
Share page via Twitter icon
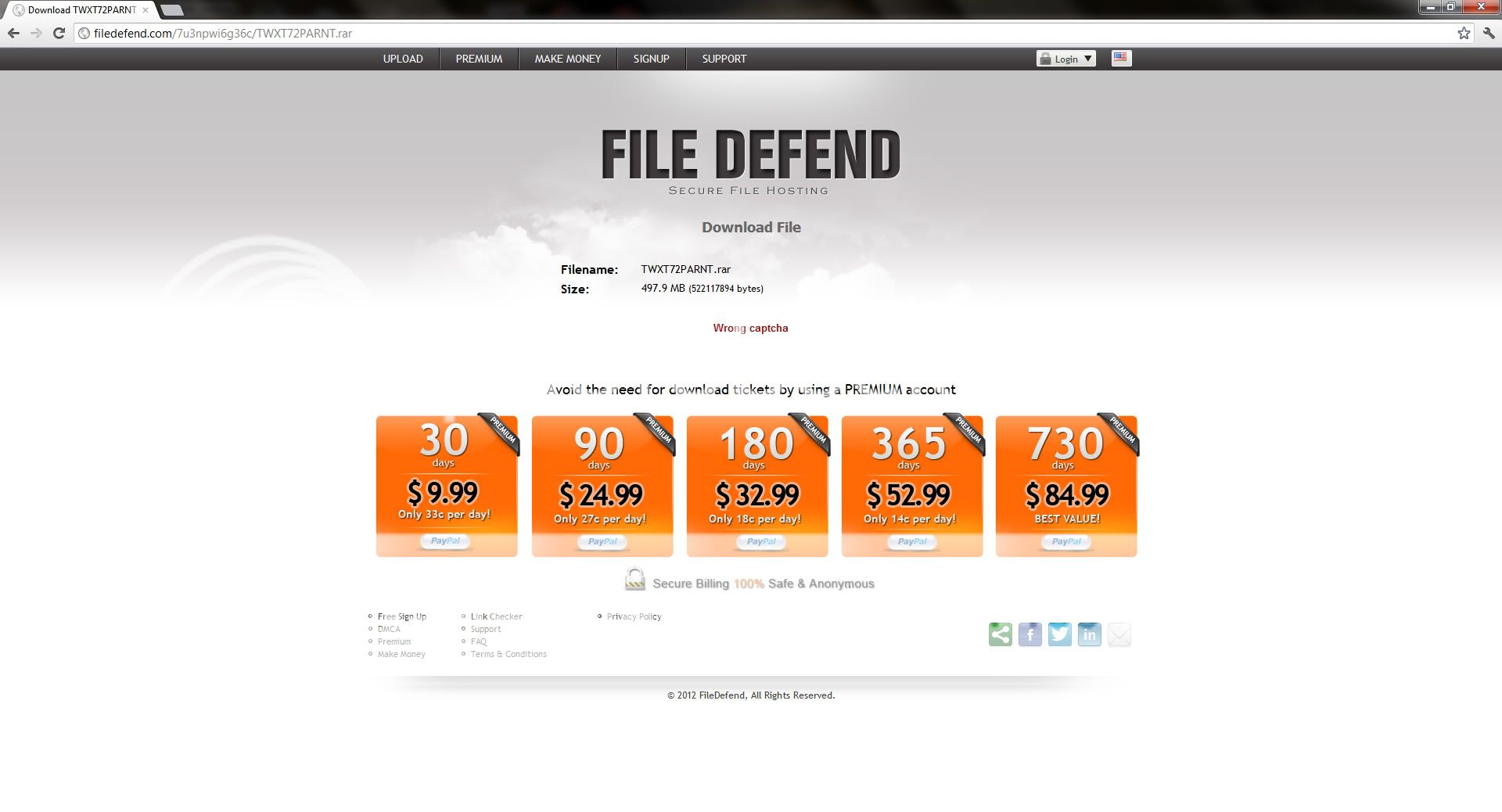pos(1059,634)
